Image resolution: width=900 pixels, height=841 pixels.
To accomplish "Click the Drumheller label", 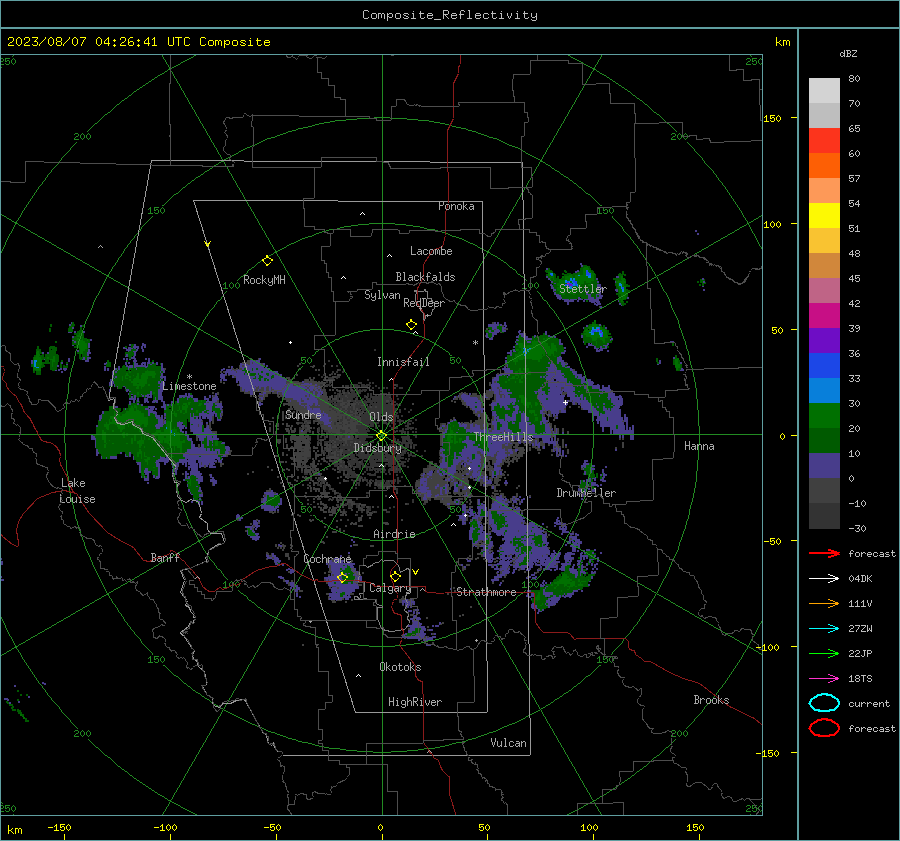I will [586, 493].
